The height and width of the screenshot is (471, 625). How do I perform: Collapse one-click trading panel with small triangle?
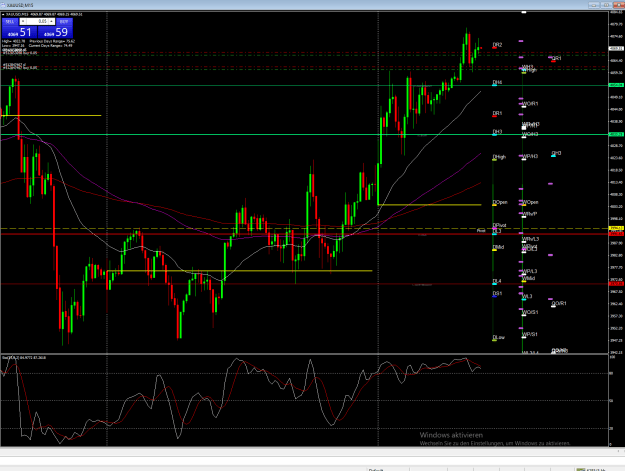pyautogui.click(x=3, y=14)
